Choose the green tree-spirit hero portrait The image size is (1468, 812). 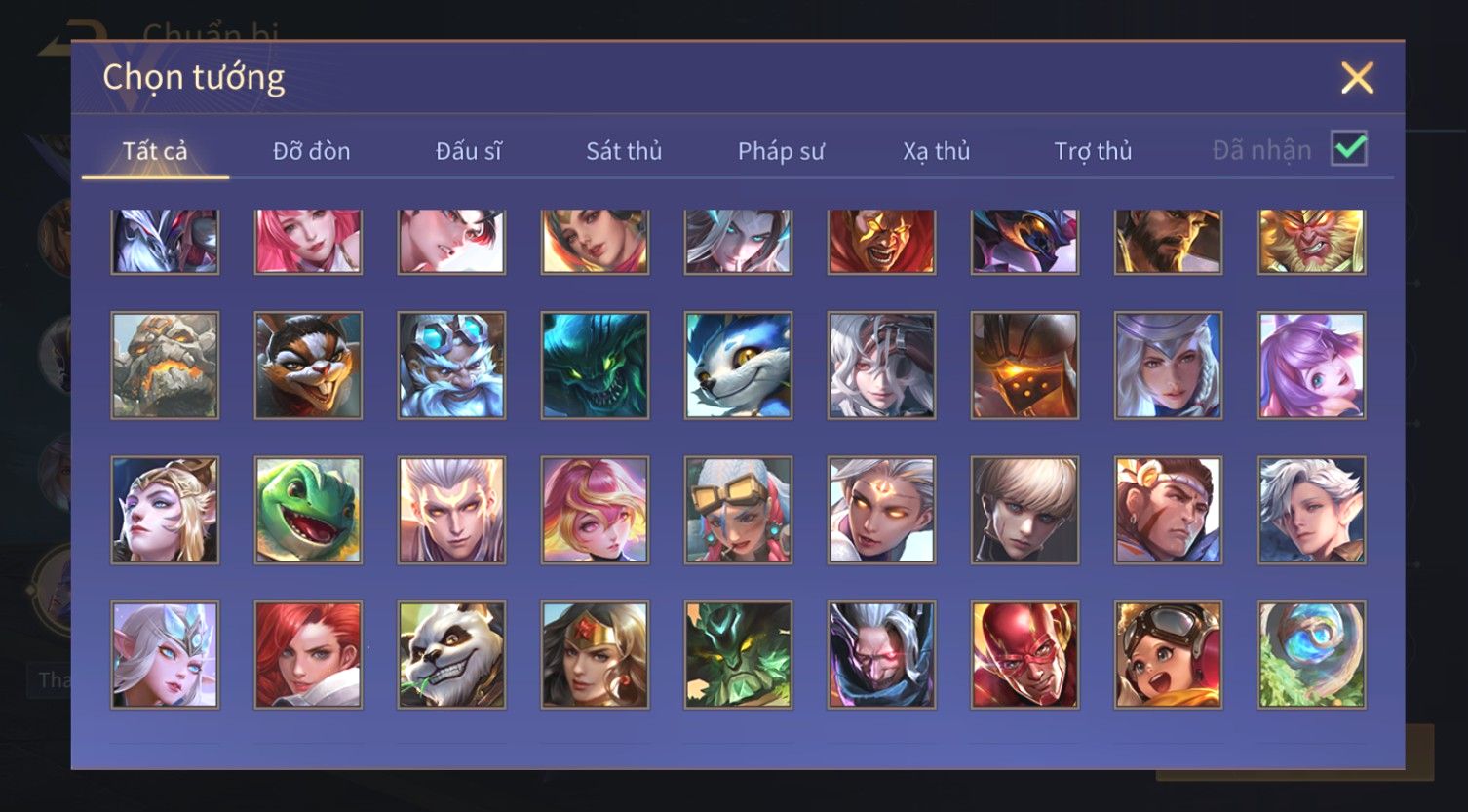point(738,654)
